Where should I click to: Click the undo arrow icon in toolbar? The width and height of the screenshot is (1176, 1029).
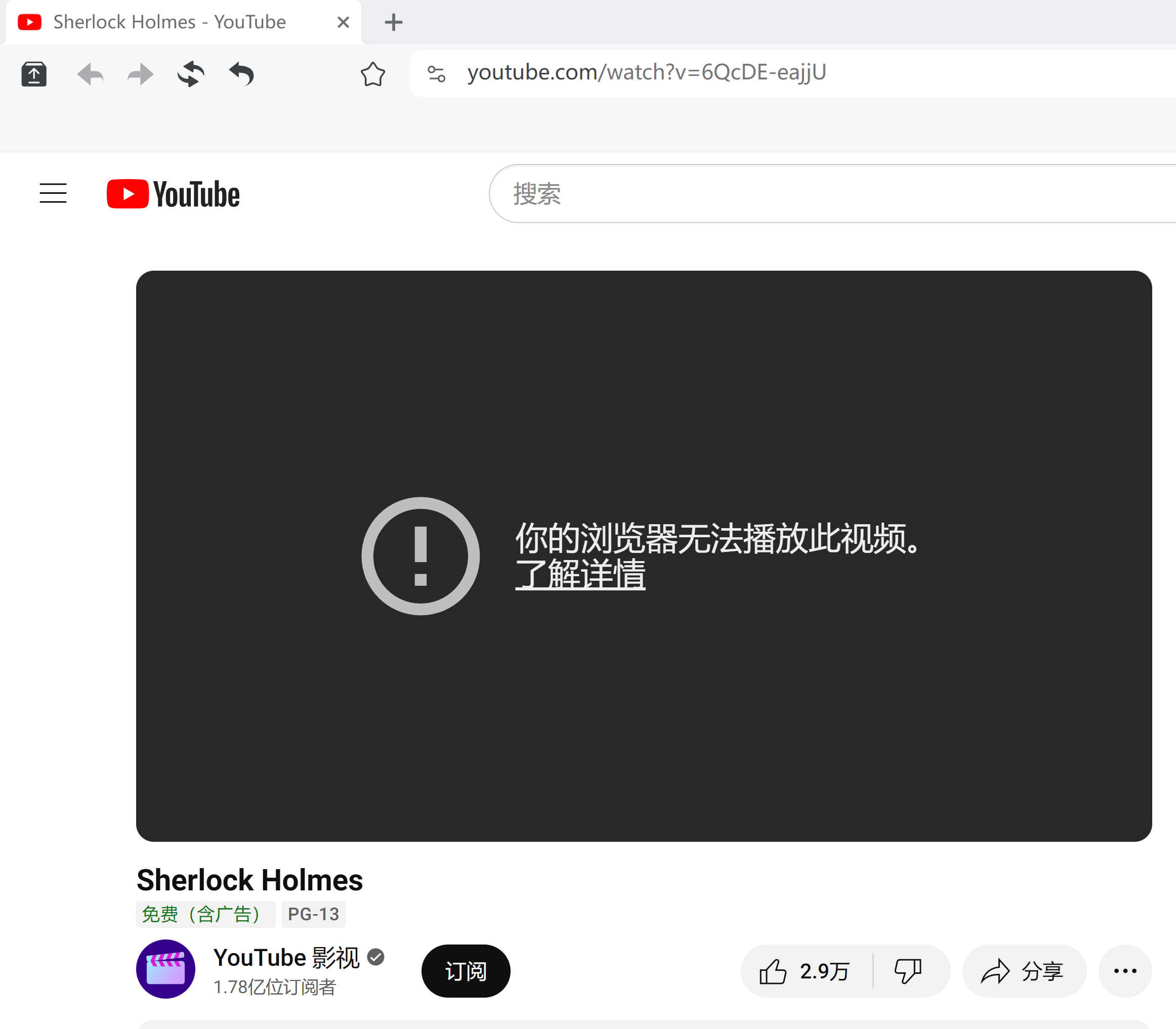point(242,74)
